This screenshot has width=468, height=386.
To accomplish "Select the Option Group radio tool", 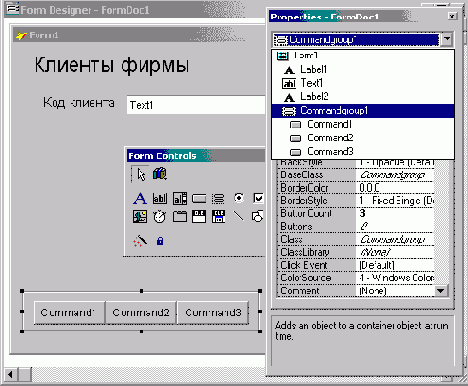I will tap(239, 198).
